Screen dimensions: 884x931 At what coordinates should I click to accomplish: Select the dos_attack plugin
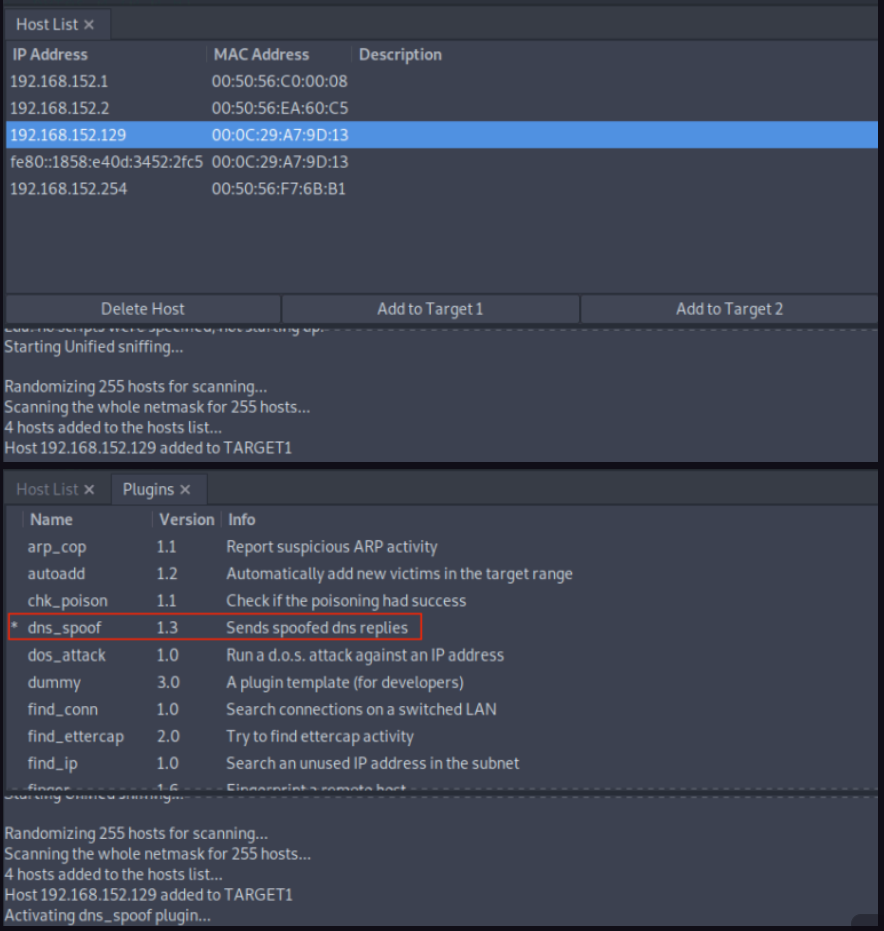point(66,655)
